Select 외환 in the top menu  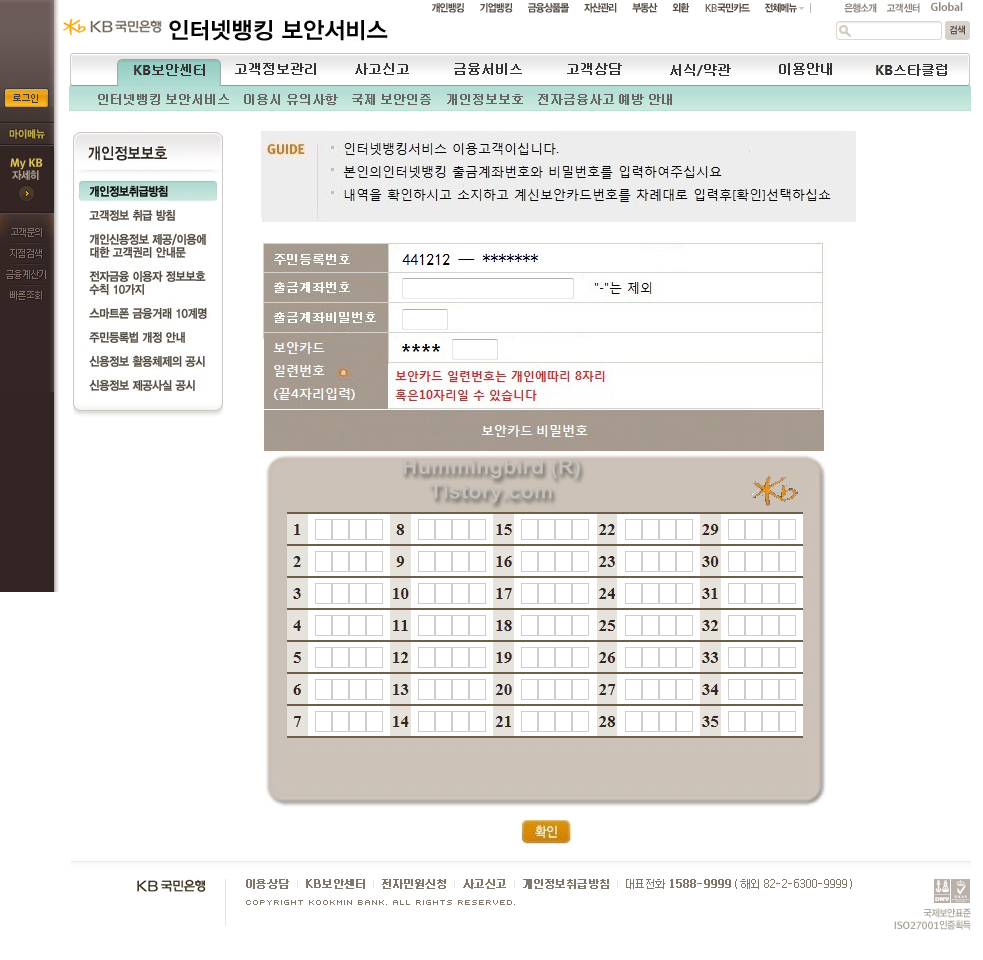680,8
